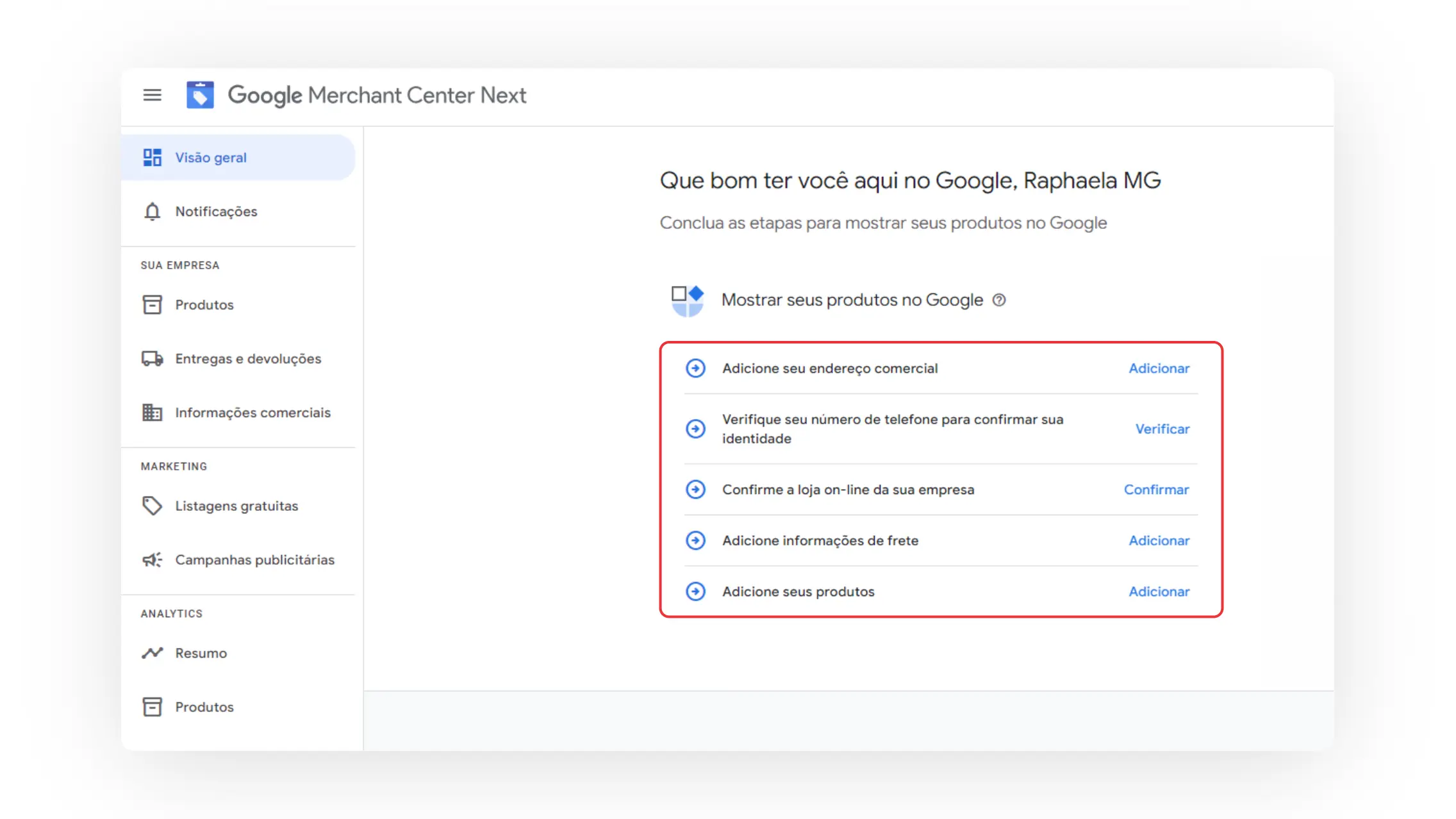The height and width of the screenshot is (819, 1456).
Task: Click the Notificações bell icon
Action: click(152, 211)
